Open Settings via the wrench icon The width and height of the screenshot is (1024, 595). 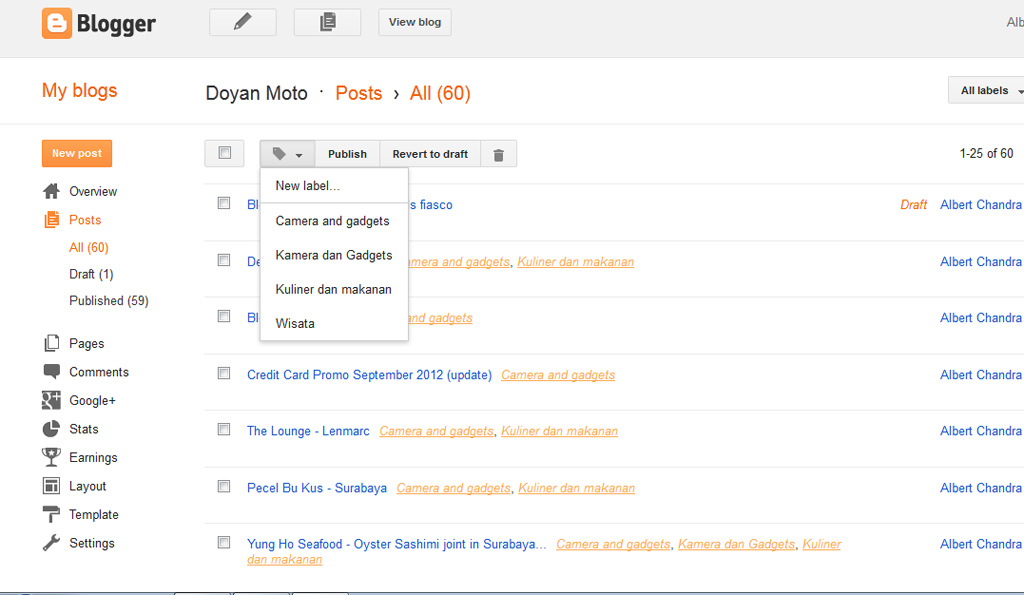[52, 543]
